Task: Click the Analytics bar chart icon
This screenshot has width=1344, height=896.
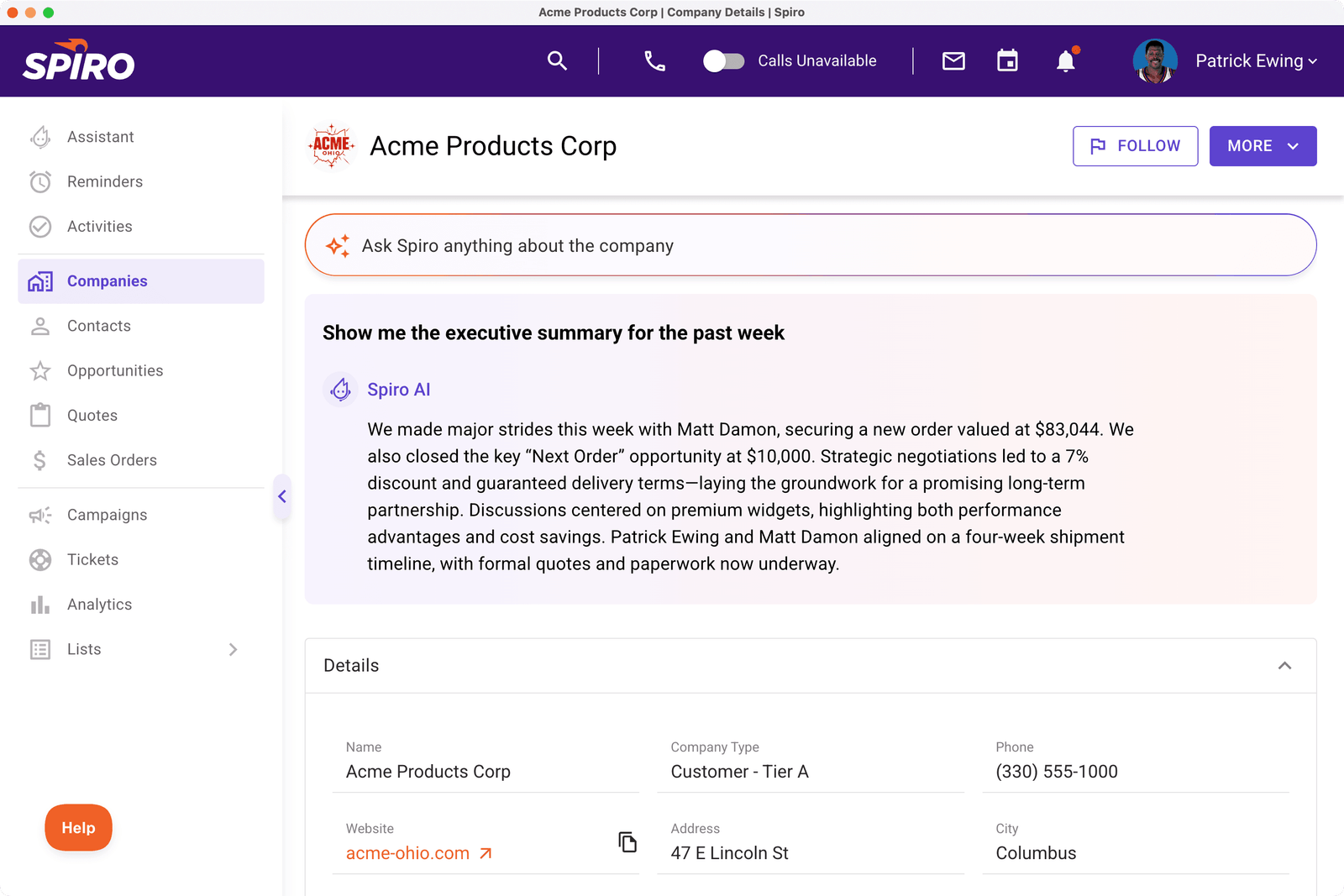Action: 40,605
